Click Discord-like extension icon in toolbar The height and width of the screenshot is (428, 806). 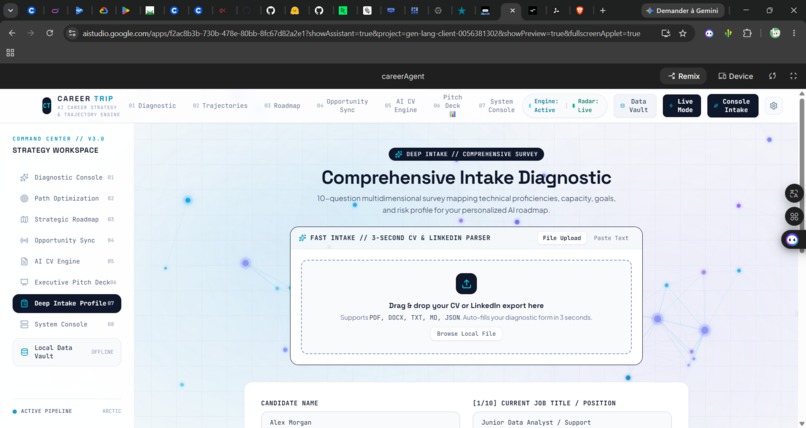click(x=709, y=33)
